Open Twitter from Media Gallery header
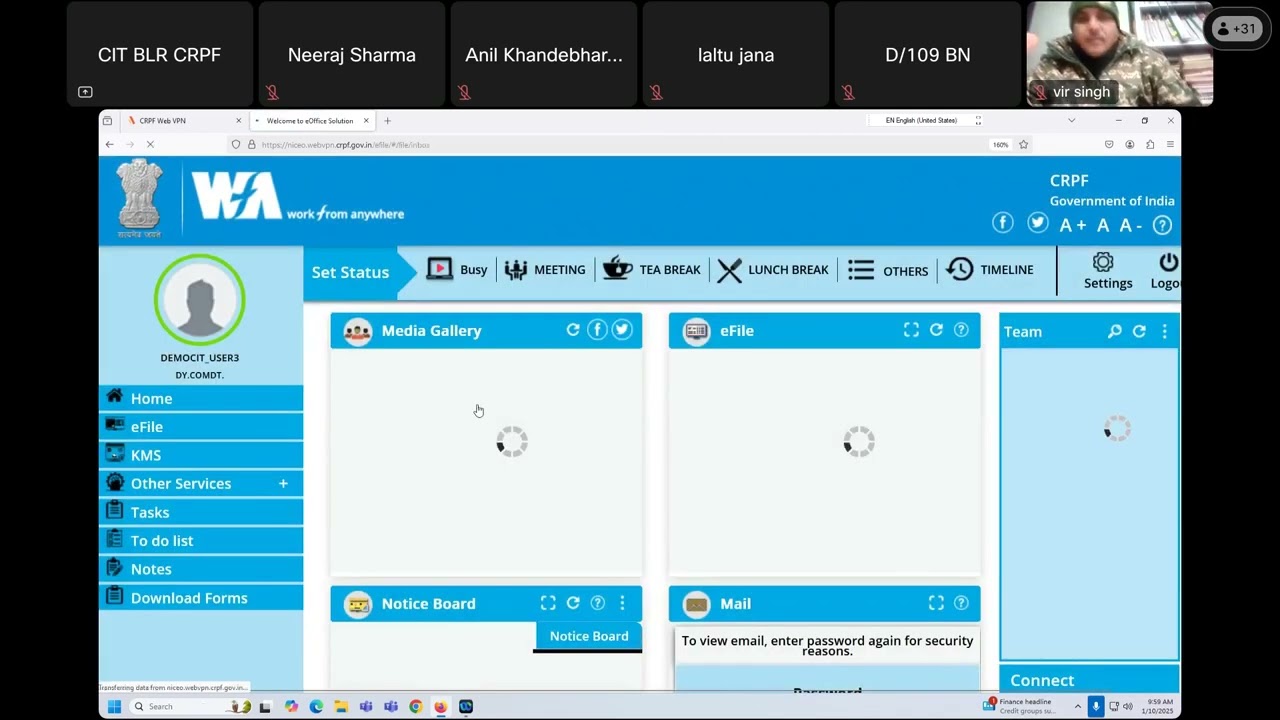The height and width of the screenshot is (720, 1280). pos(622,330)
